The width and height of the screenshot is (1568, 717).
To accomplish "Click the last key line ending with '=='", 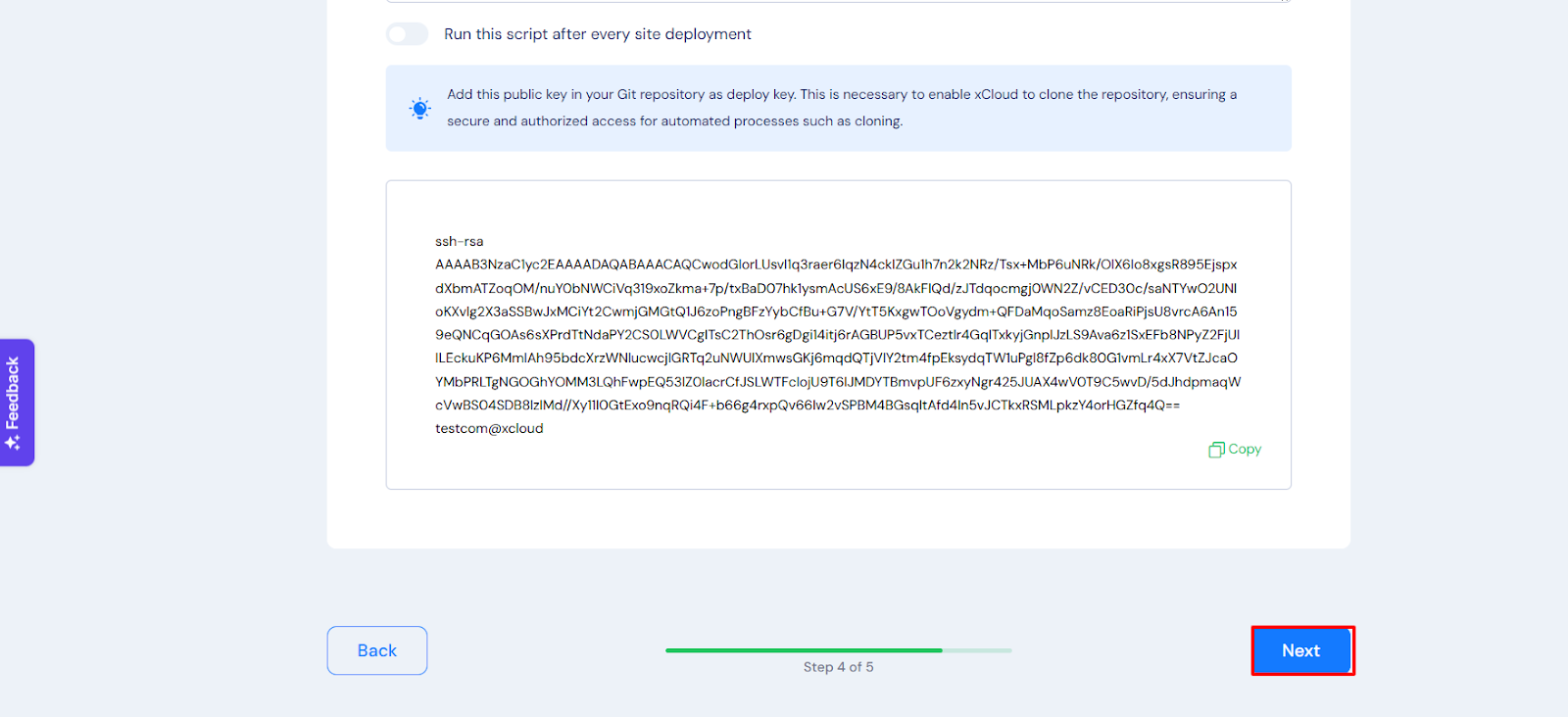I will 807,405.
